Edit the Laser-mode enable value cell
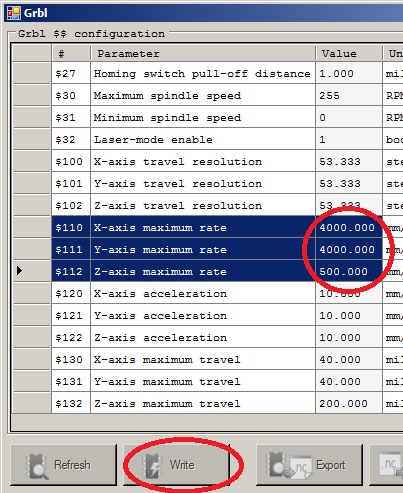The width and height of the screenshot is (403, 493). click(x=349, y=139)
